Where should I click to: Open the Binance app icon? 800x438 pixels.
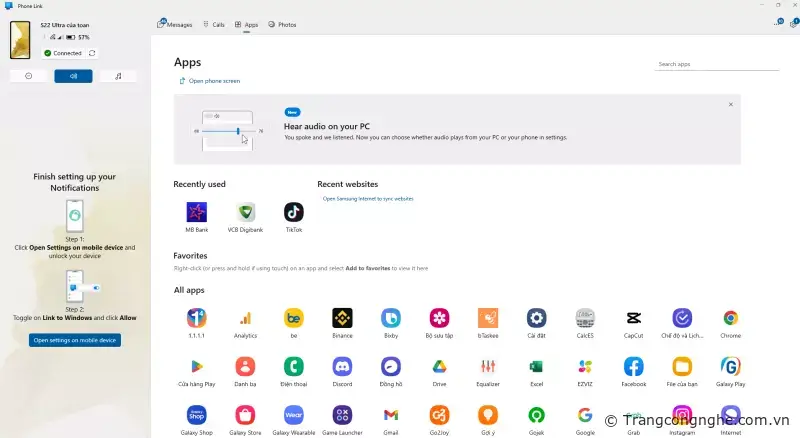click(343, 318)
